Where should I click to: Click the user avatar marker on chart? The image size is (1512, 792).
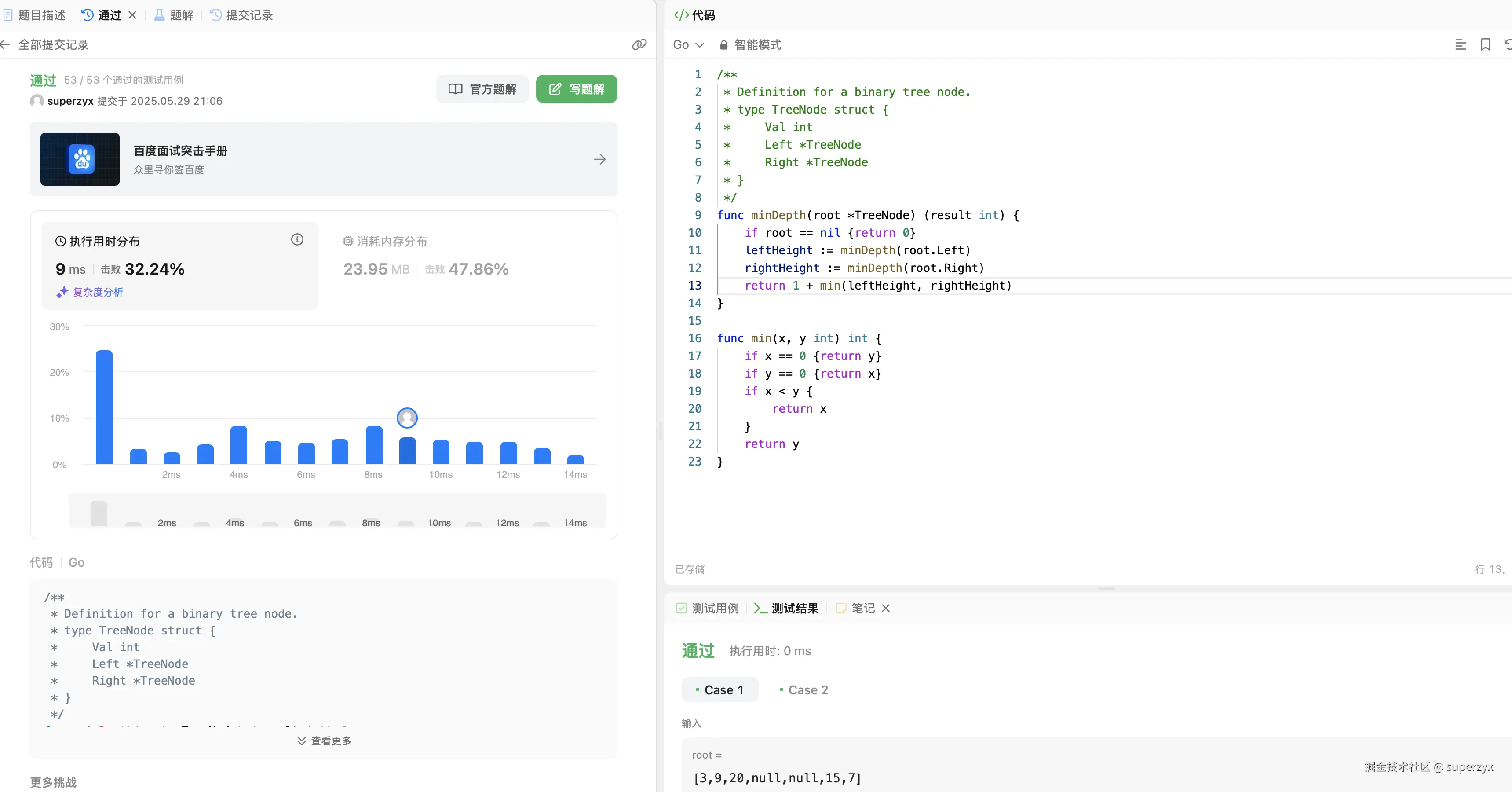(407, 418)
